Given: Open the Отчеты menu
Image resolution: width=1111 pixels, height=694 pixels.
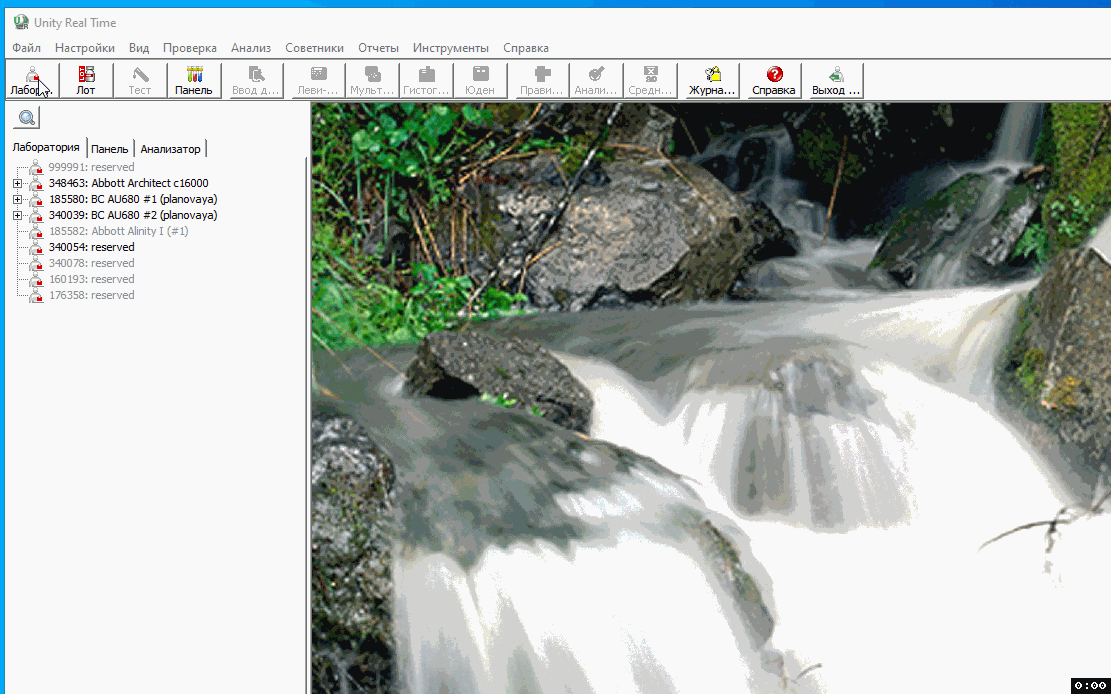Looking at the screenshot, I should click(x=378, y=48).
